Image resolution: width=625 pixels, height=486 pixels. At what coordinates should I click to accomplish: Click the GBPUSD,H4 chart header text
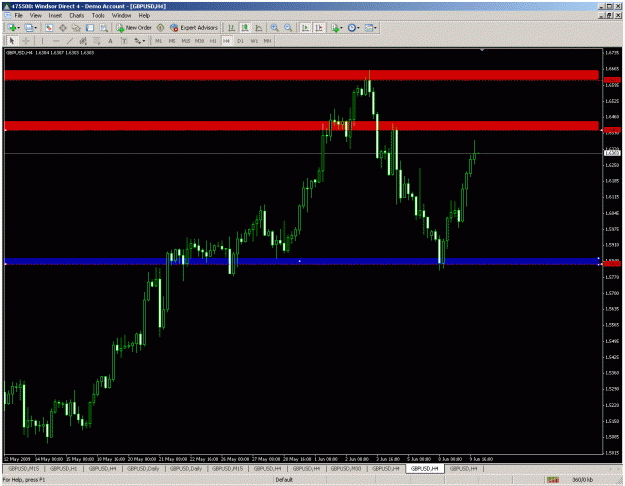[50, 52]
